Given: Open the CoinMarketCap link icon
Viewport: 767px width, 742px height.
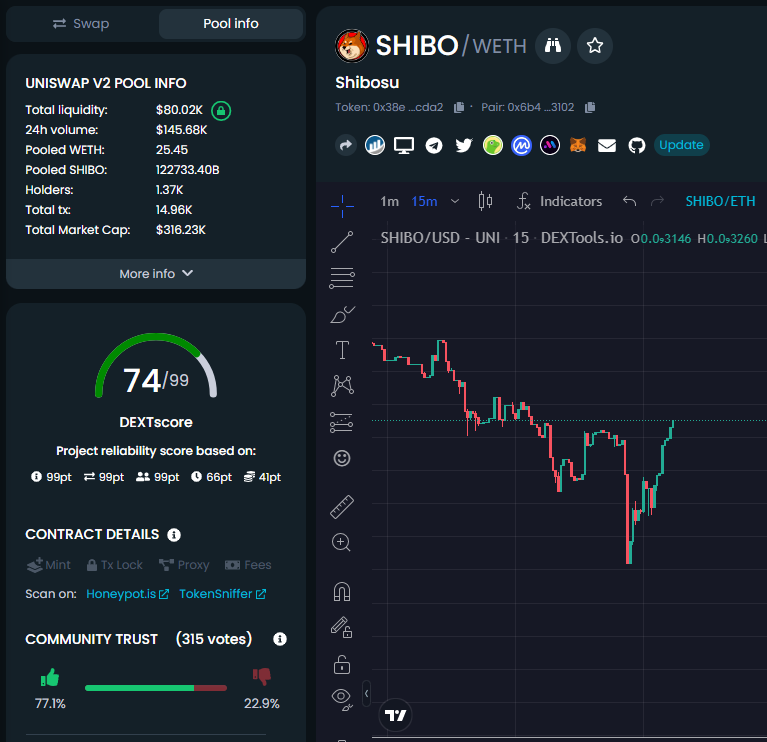Looking at the screenshot, I should click(x=521, y=145).
